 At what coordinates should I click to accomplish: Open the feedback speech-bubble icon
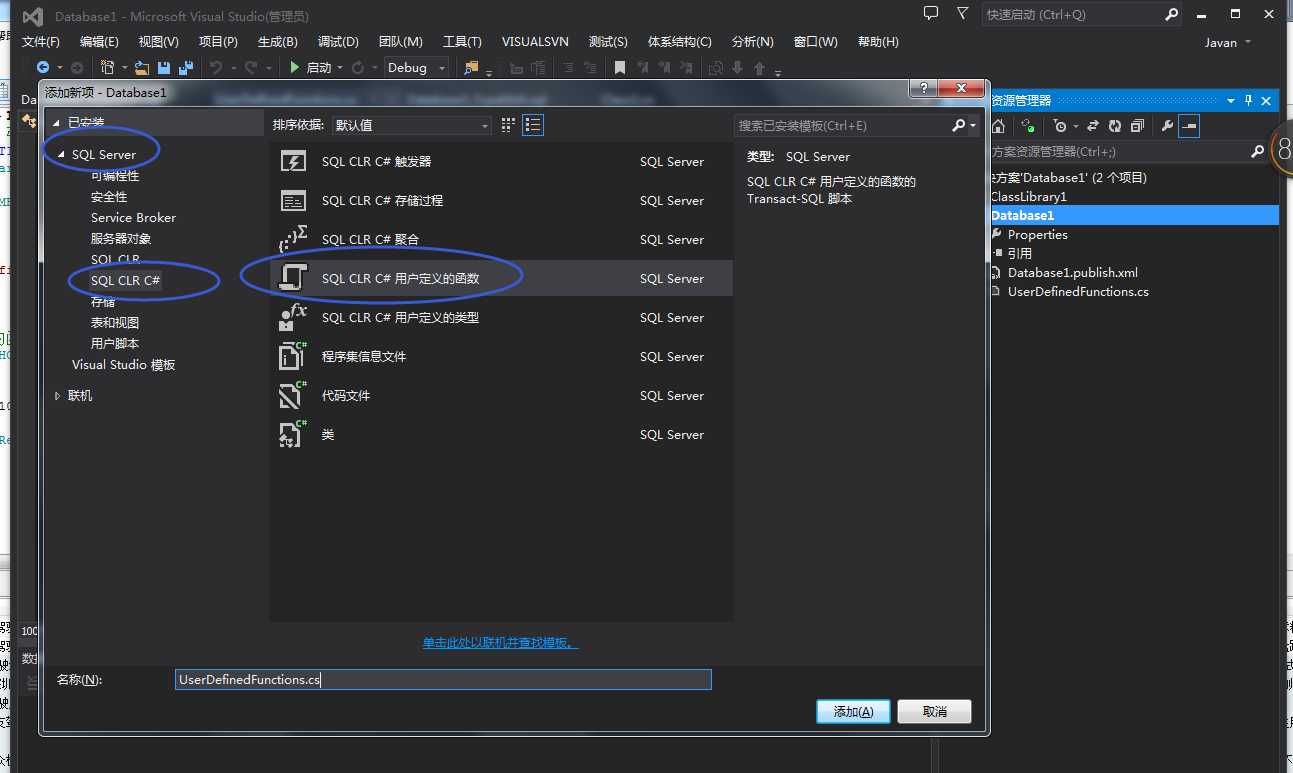tap(931, 14)
